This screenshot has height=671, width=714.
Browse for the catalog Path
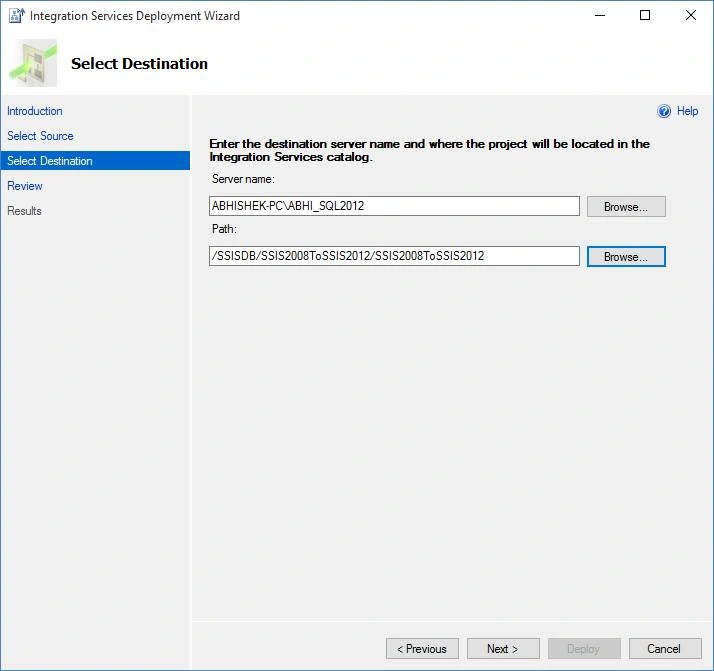tap(626, 257)
